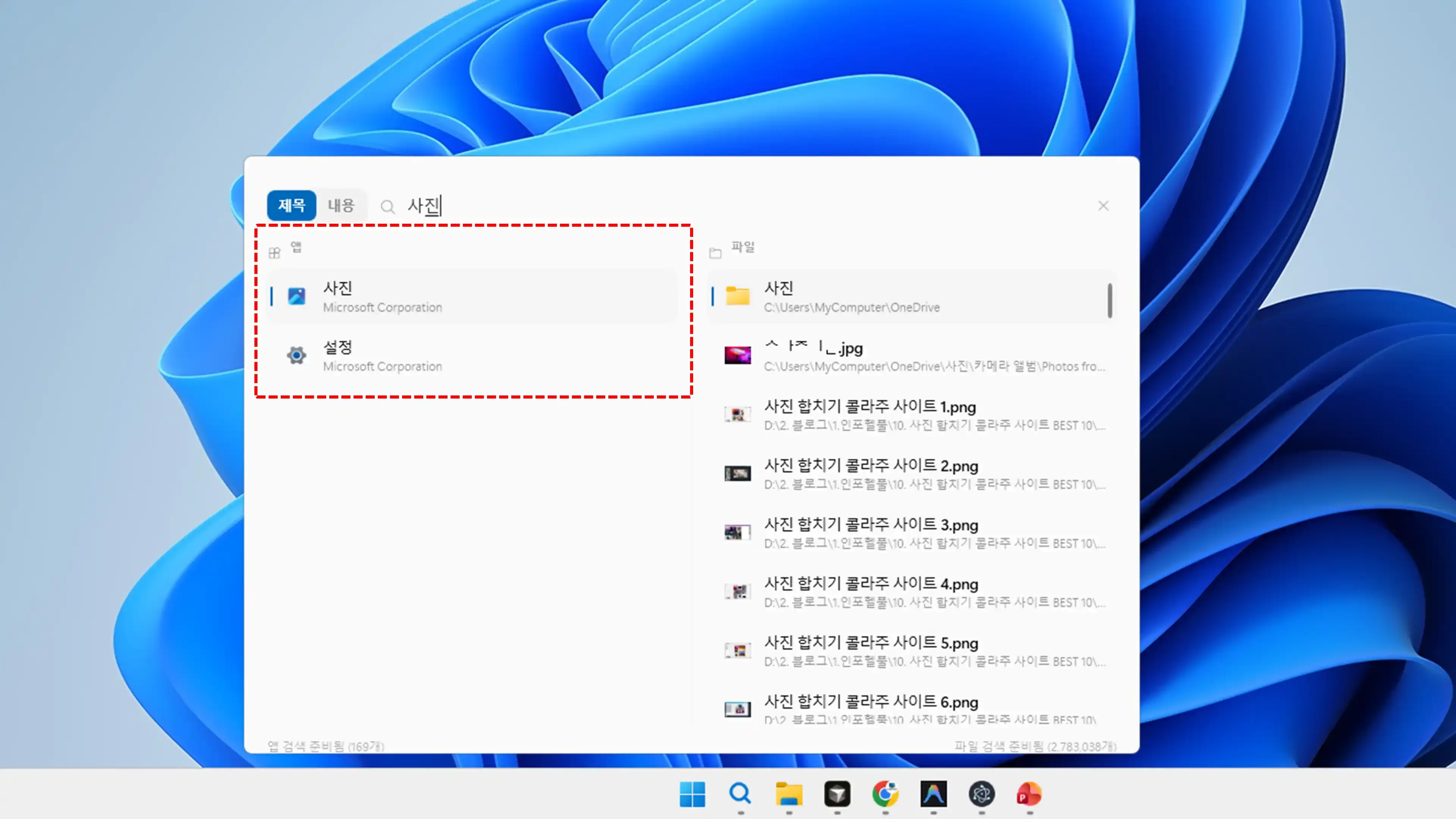1456x819 pixels.
Task: Open thumbnail of 사진 합치기 콜라주 사이트 6.png
Action: coord(737,709)
